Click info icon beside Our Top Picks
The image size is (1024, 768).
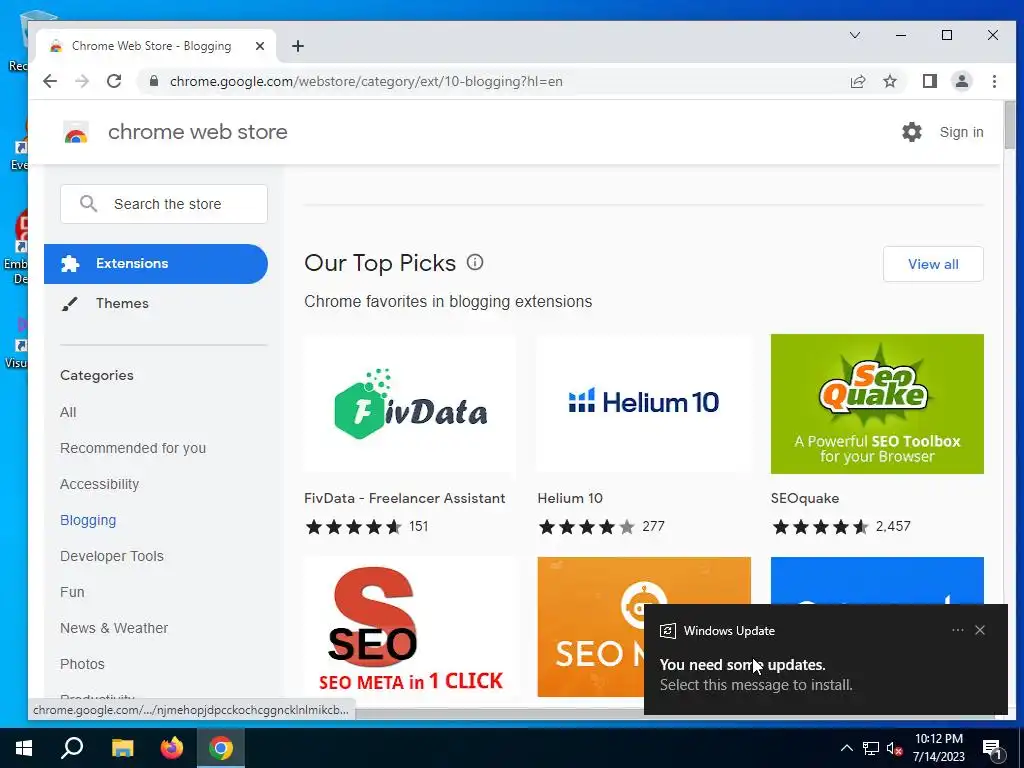475,263
